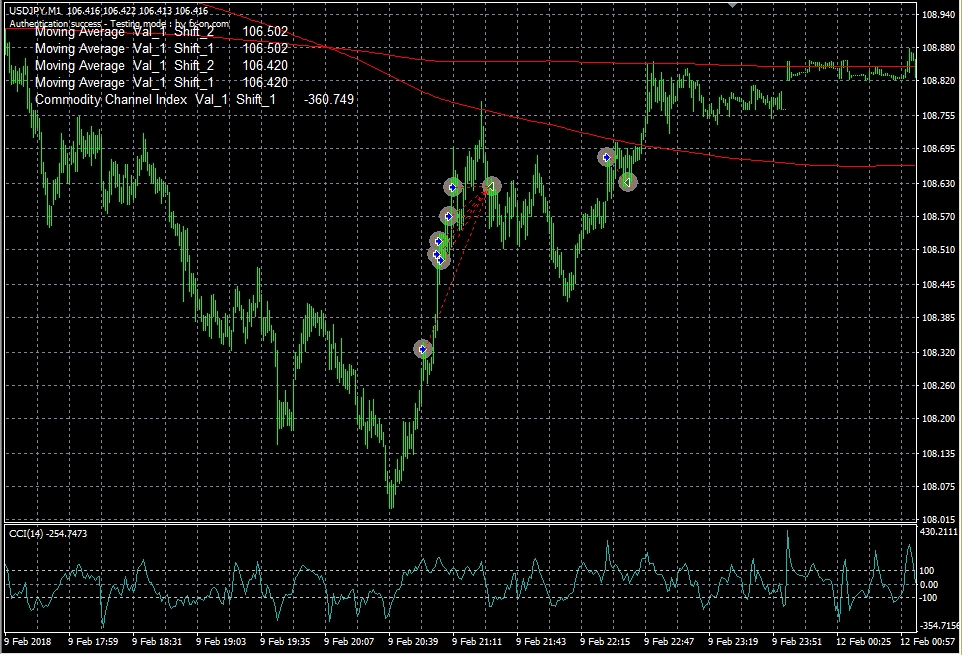
Task: Click the '9 Feb 22:15' time label
Action: click(605, 642)
